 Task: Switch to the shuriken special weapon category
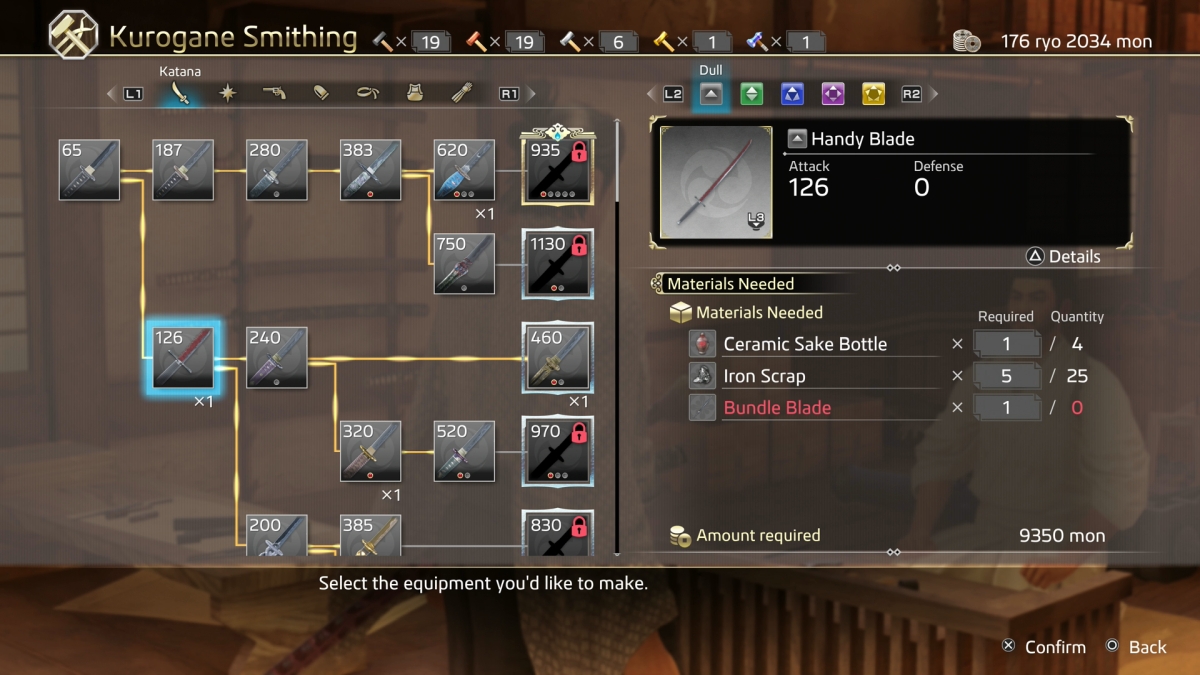[229, 94]
